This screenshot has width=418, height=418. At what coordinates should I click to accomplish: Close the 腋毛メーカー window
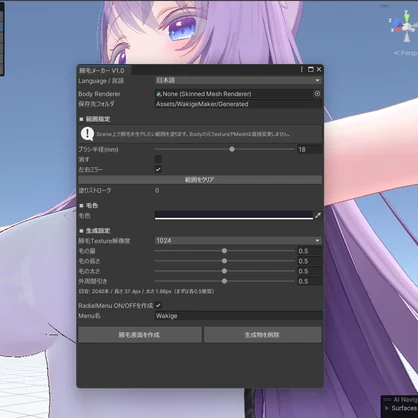point(319,69)
